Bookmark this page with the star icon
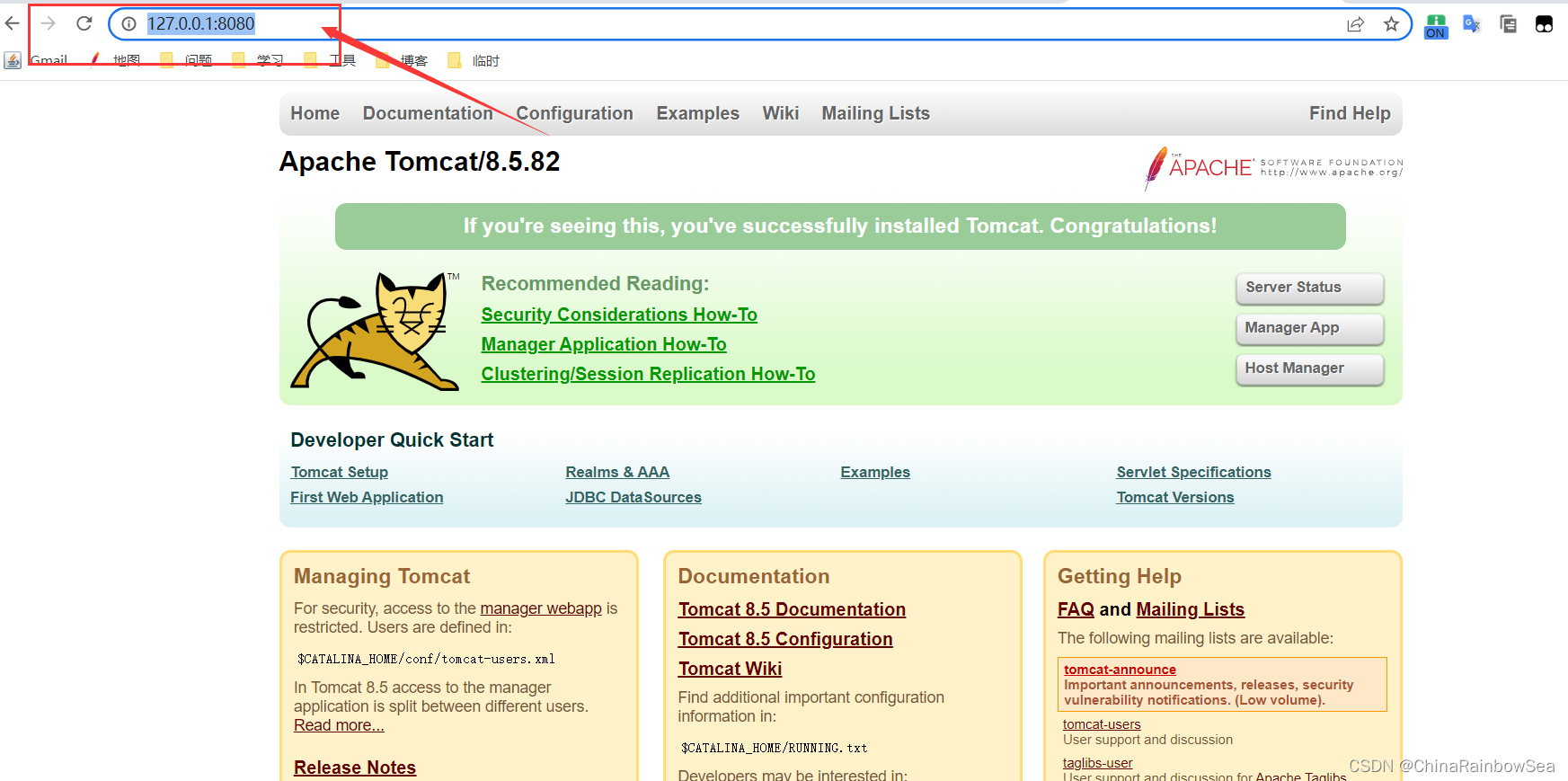This screenshot has height=781, width=1568. (1391, 24)
